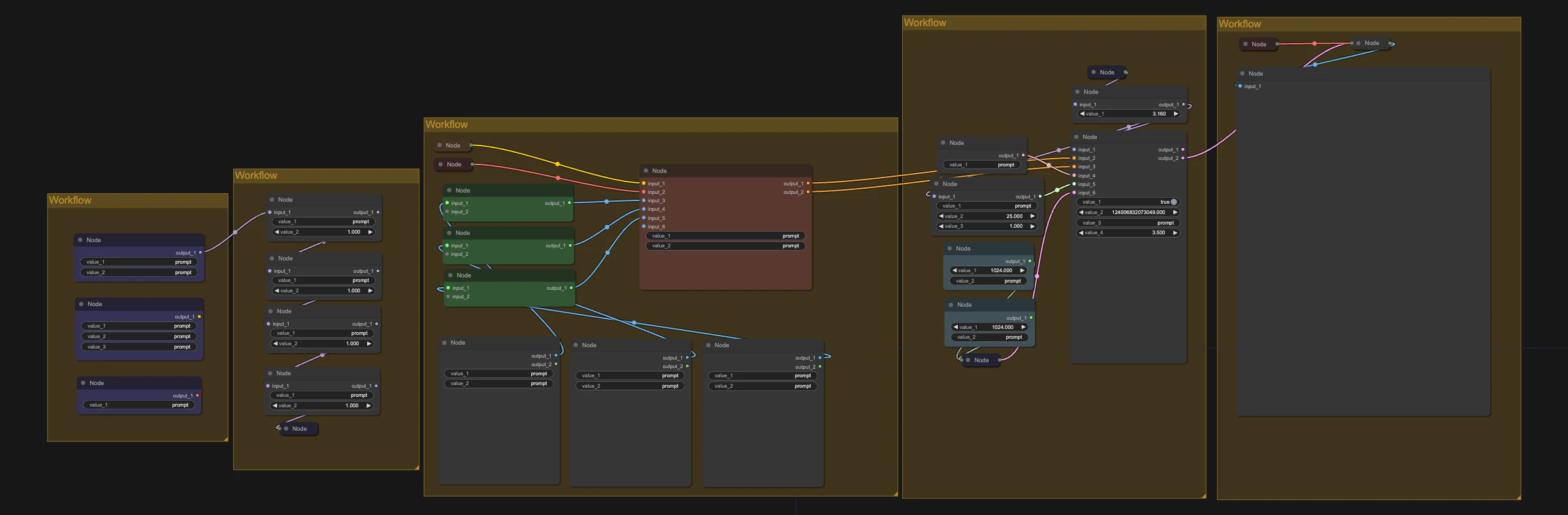Image resolution: width=1568 pixels, height=515 pixels.
Task: Click yellow output_1 port of purple node
Action: (x=199, y=317)
